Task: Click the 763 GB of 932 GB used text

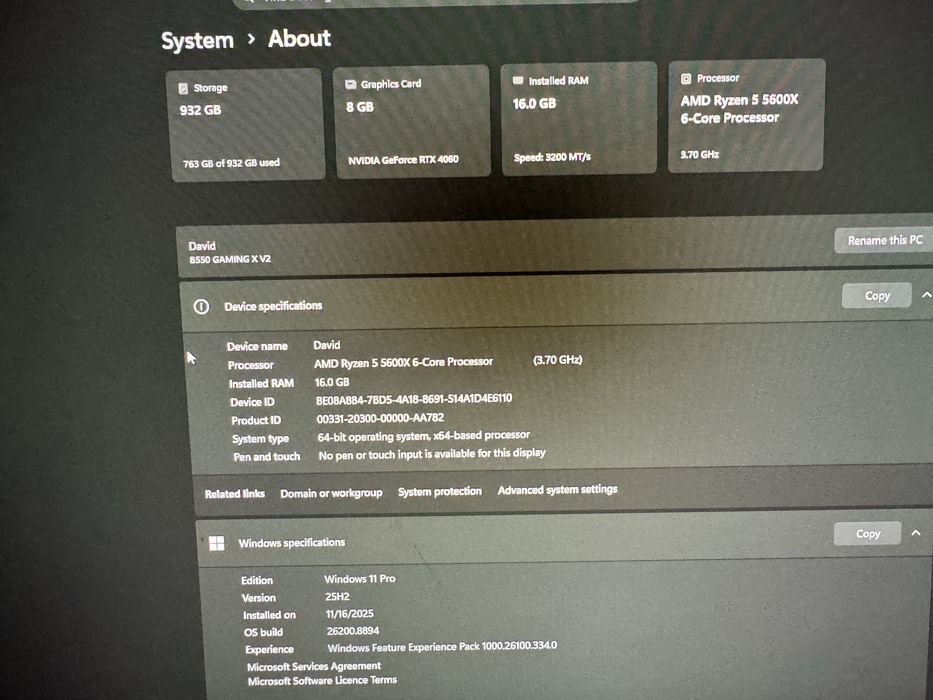Action: [231, 163]
